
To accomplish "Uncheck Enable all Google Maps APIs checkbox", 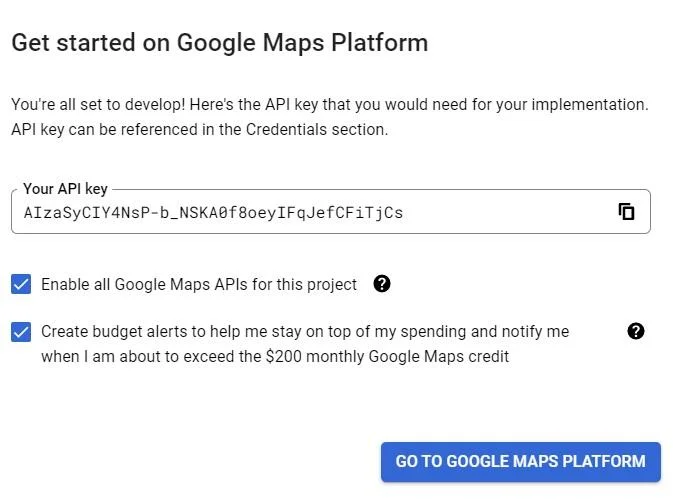I will click(x=21, y=284).
